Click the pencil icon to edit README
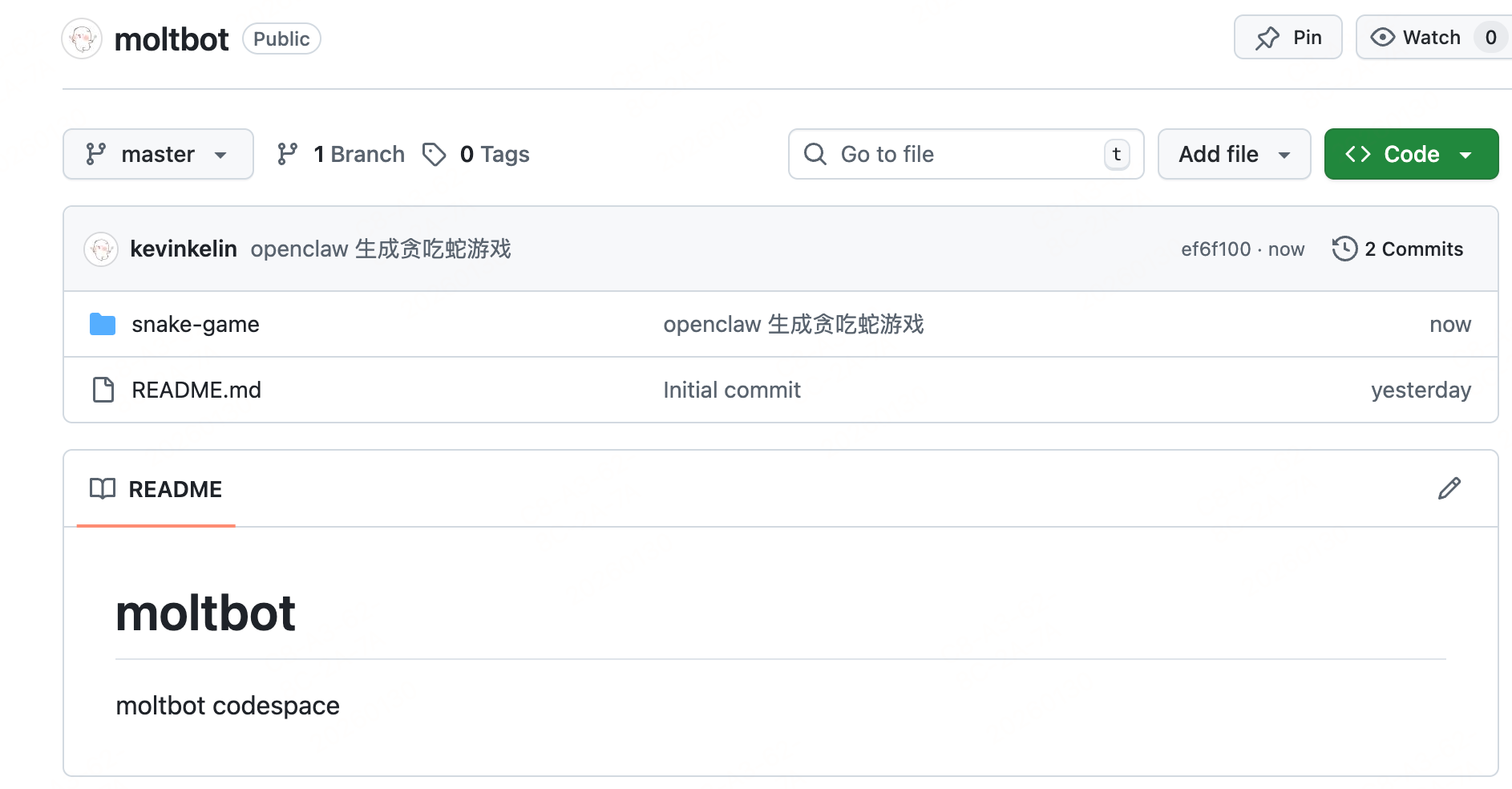1512x789 pixels. [x=1449, y=488]
